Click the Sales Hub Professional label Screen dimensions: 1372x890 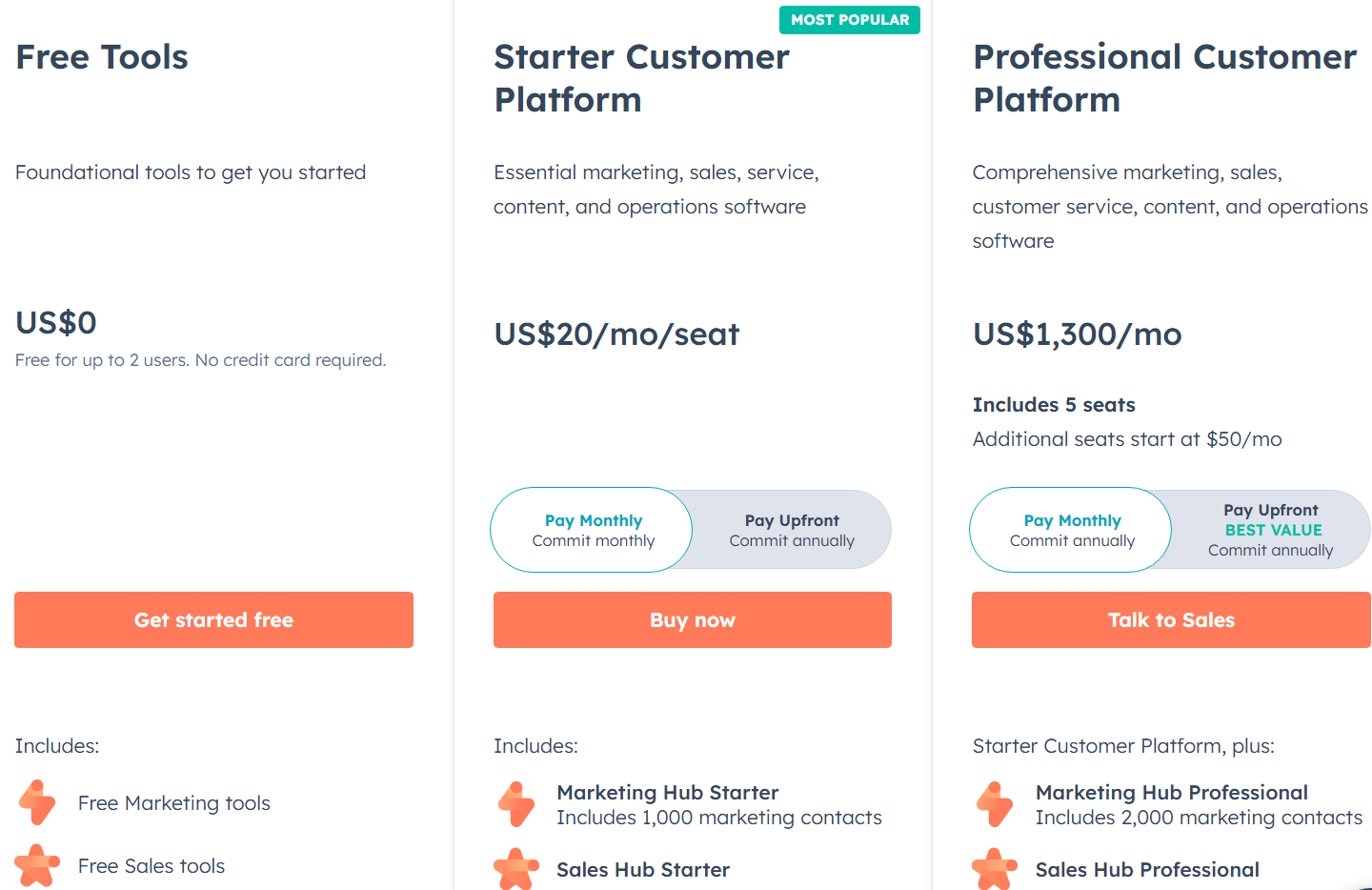coord(1147,870)
